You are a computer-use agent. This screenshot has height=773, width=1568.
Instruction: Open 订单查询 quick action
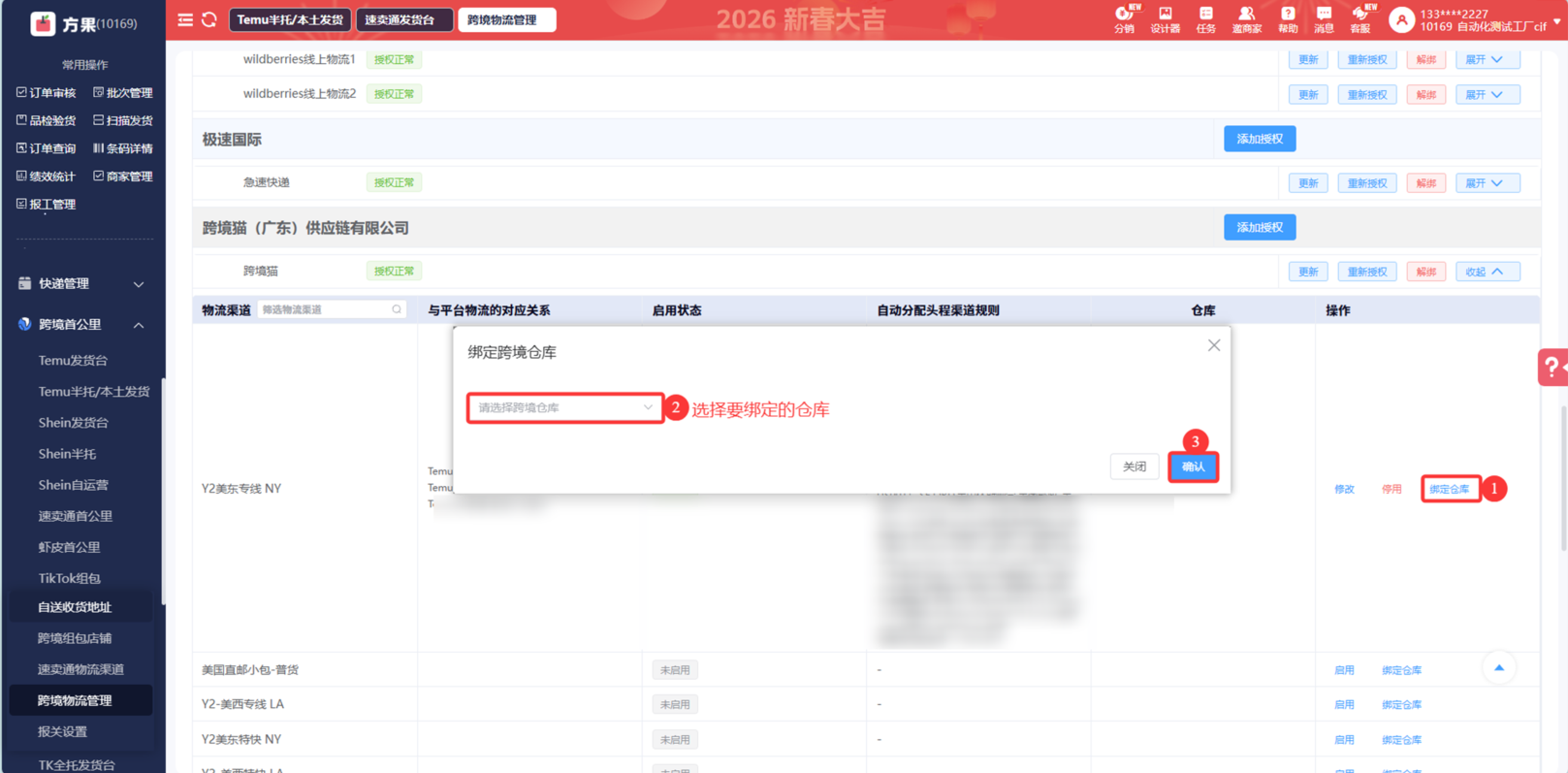46,148
